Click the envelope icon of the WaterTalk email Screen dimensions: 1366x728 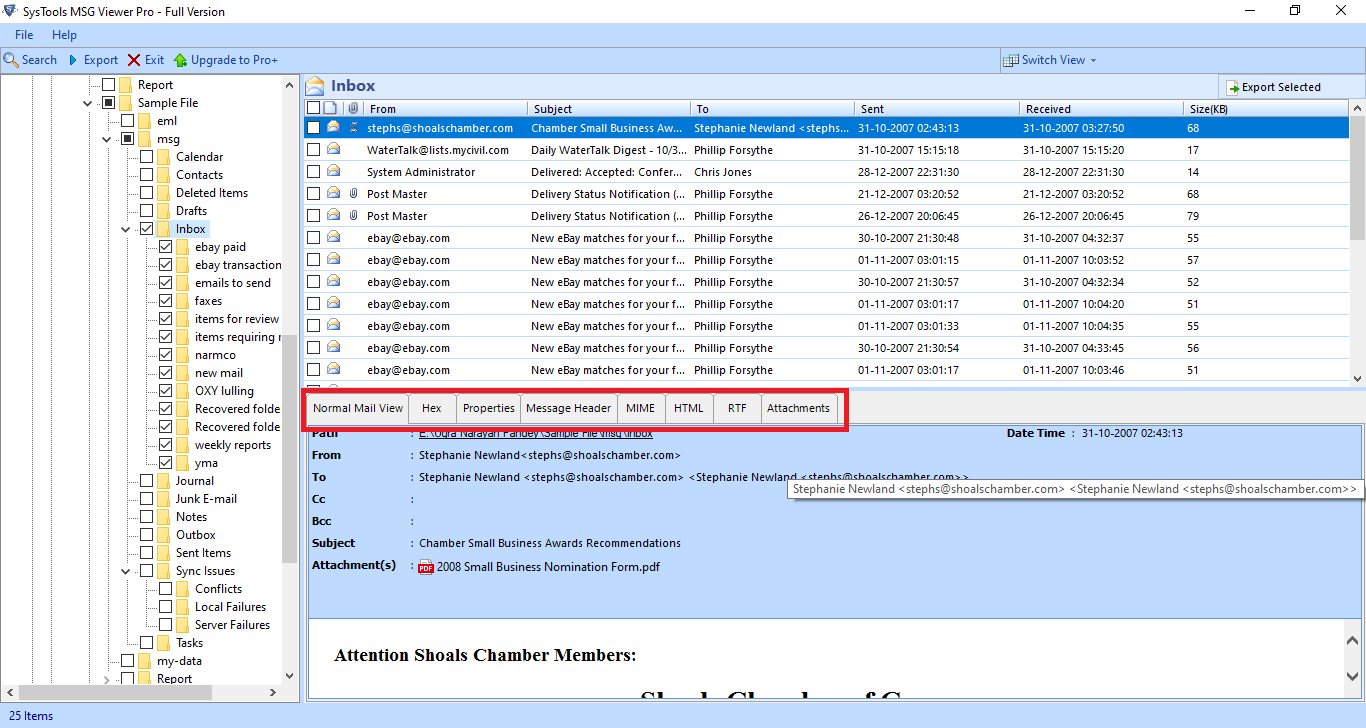pyautogui.click(x=333, y=150)
